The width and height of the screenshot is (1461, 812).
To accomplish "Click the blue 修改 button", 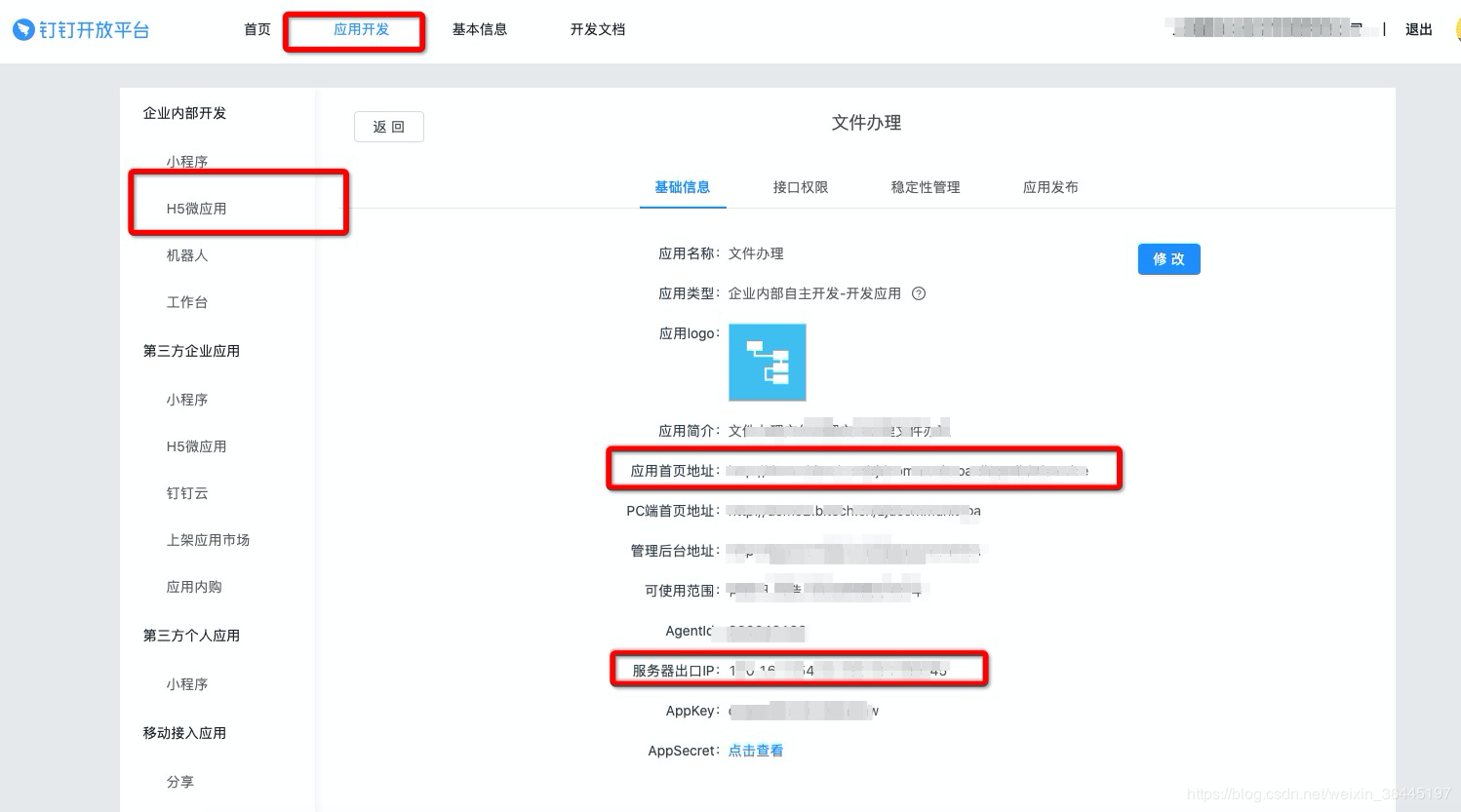I will (x=1169, y=259).
